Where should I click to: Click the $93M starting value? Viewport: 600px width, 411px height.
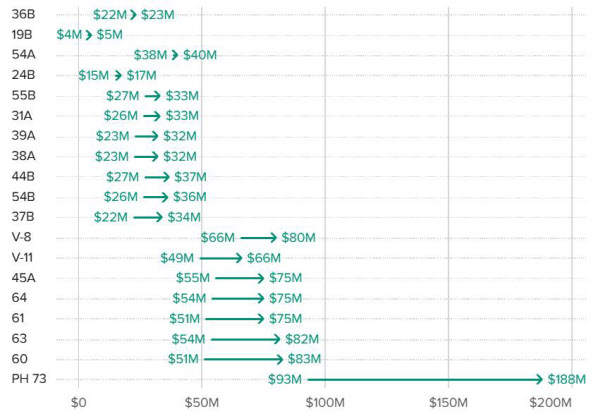coord(286,379)
